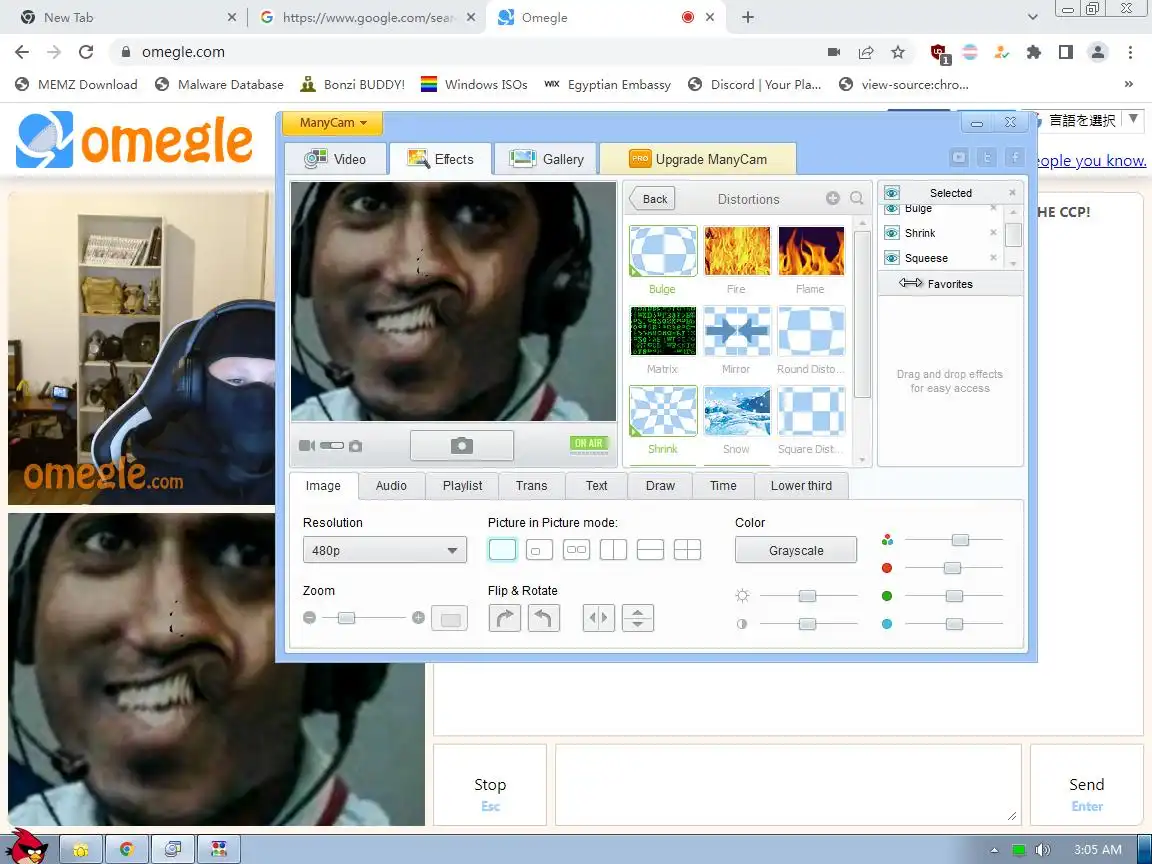Click the zoom in plus icon

coord(418,618)
